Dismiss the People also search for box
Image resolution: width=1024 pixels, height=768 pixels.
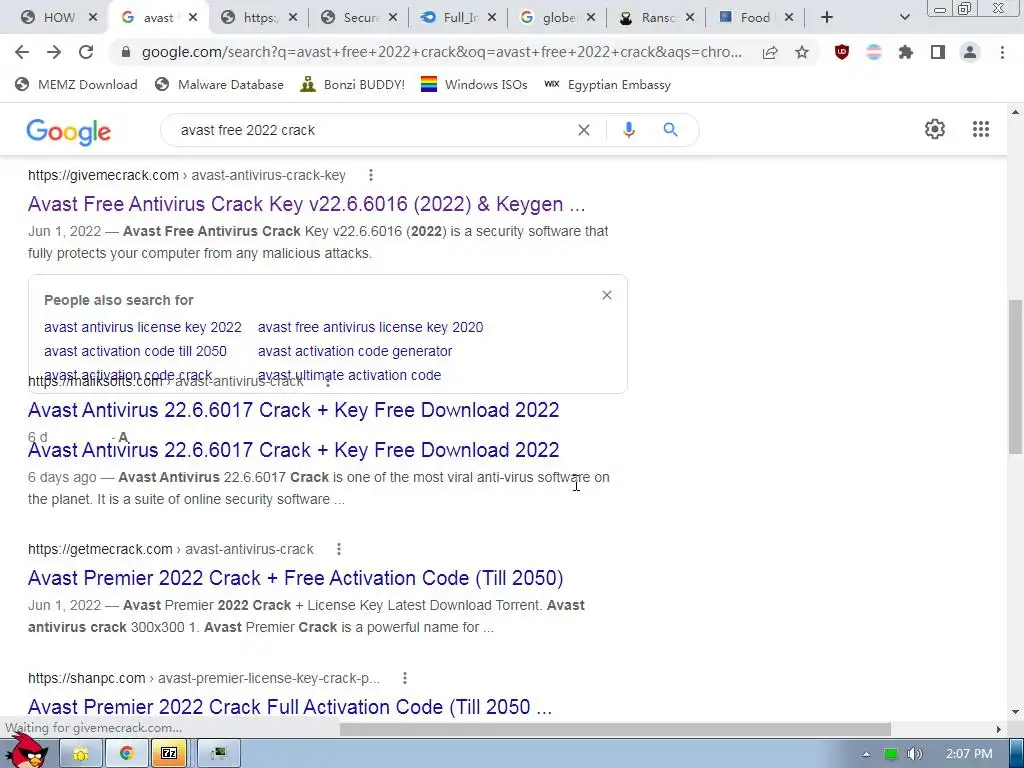point(607,295)
